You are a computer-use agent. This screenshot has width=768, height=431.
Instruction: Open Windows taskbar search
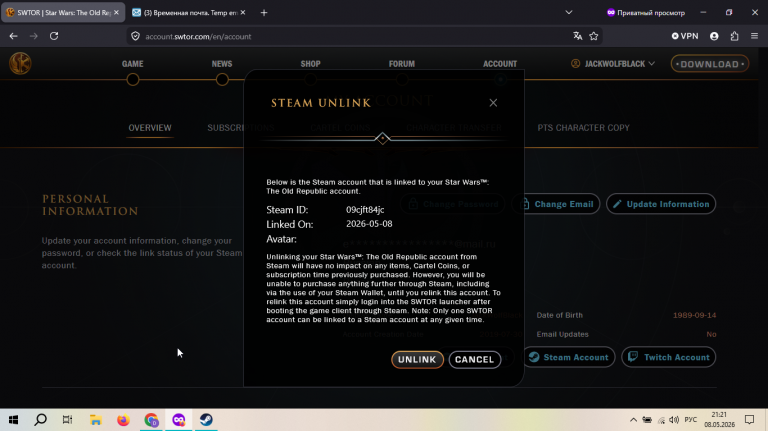coord(41,420)
